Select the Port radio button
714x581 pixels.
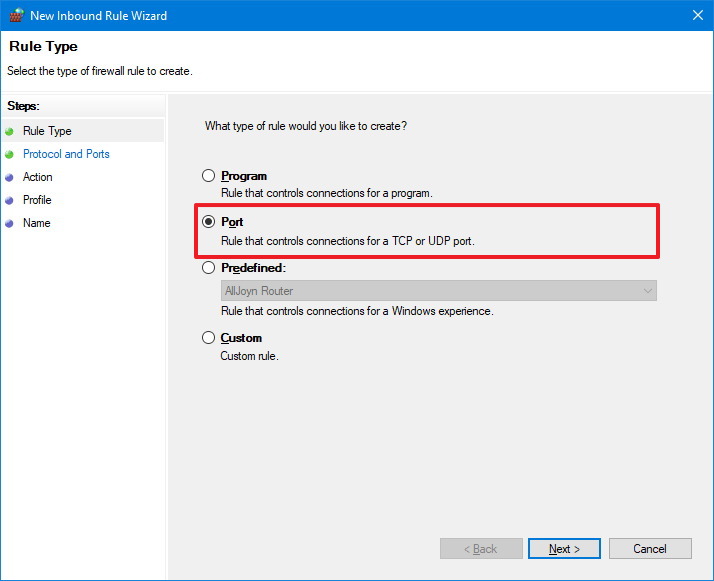(209, 222)
